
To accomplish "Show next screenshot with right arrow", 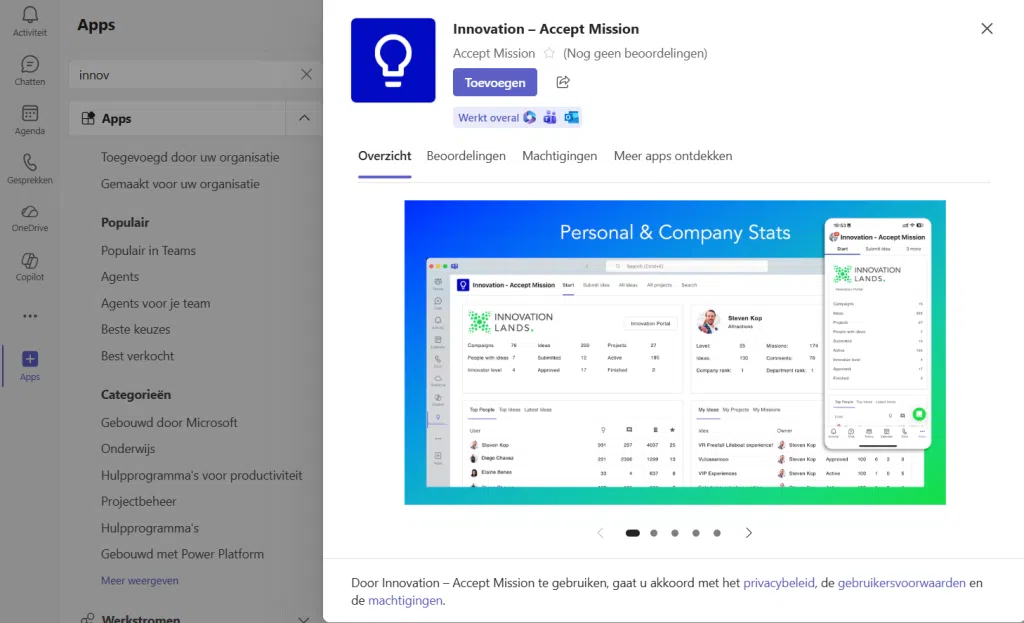I will pyautogui.click(x=748, y=533).
